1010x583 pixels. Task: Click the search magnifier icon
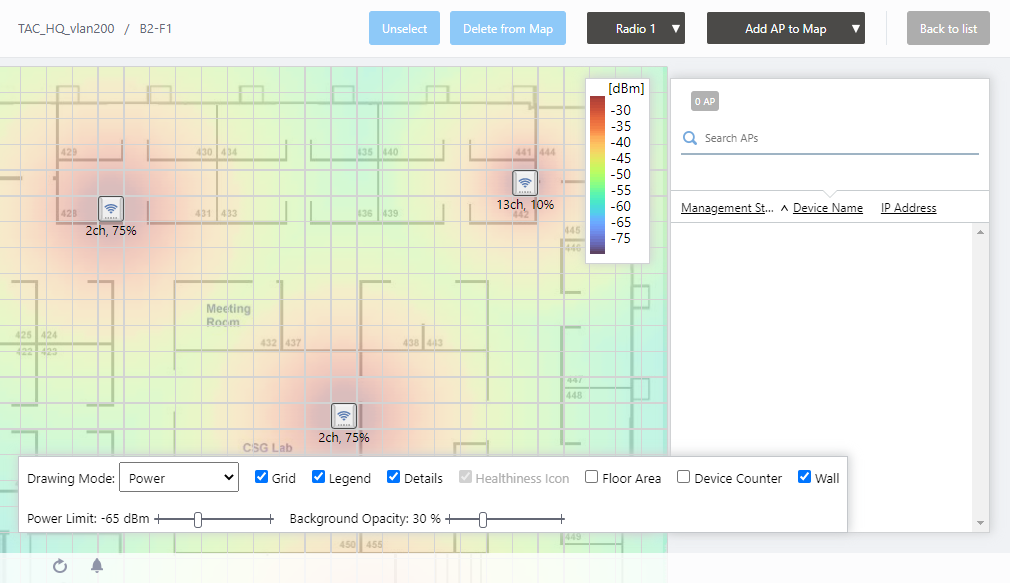(x=690, y=138)
